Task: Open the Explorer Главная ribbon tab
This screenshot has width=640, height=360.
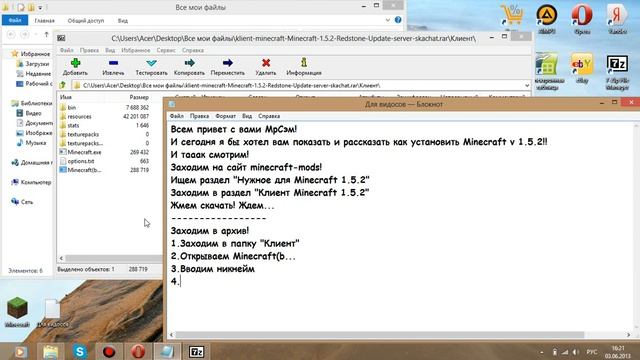Action: click(x=44, y=20)
